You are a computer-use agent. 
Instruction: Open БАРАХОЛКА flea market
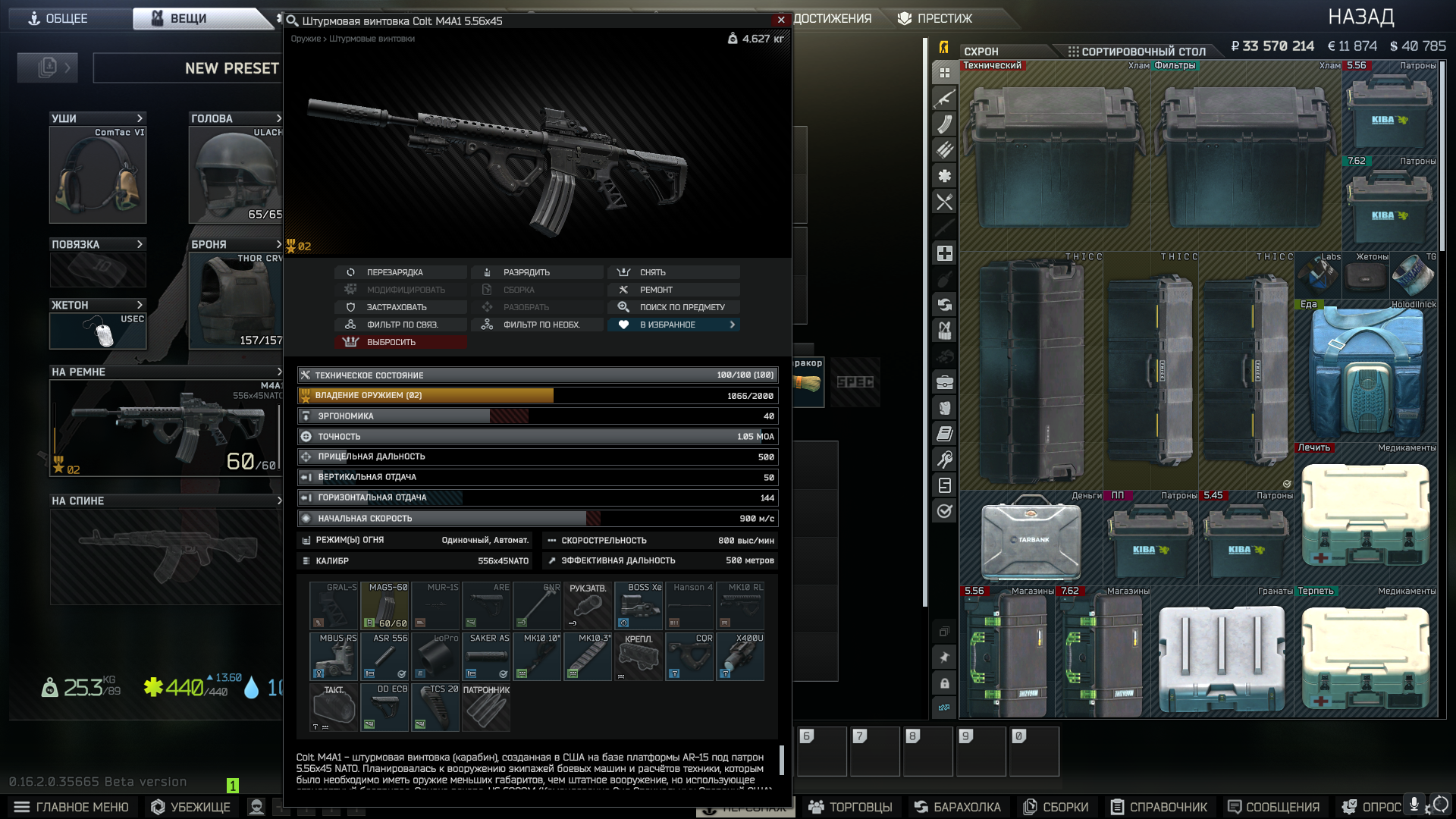(x=959, y=807)
